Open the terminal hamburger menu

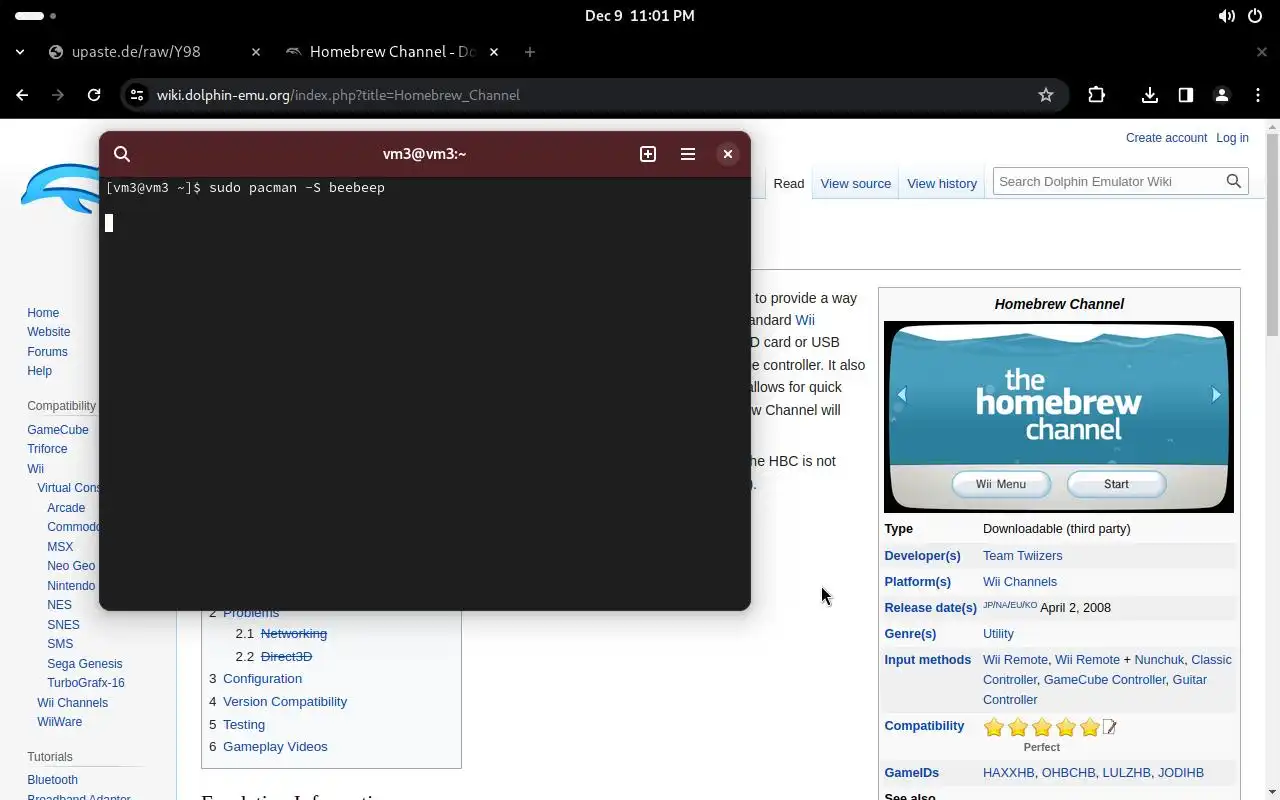(688, 154)
